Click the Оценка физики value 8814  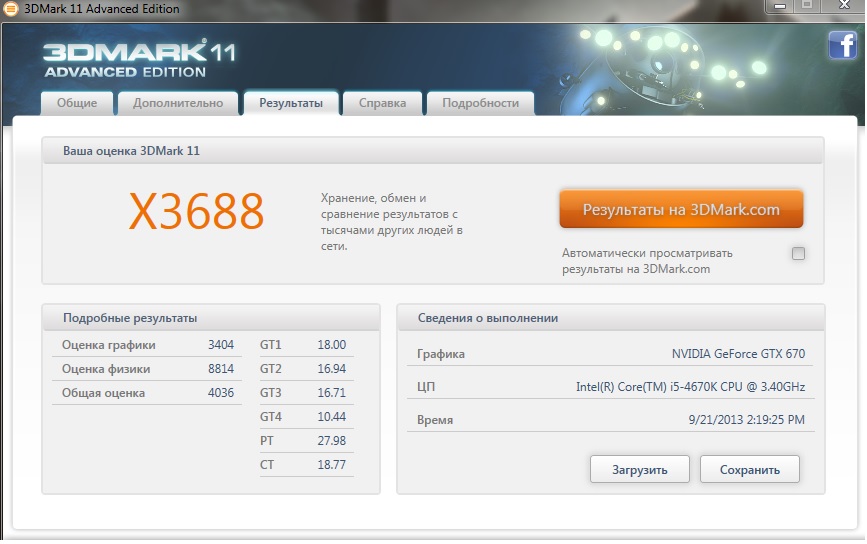(x=221, y=369)
